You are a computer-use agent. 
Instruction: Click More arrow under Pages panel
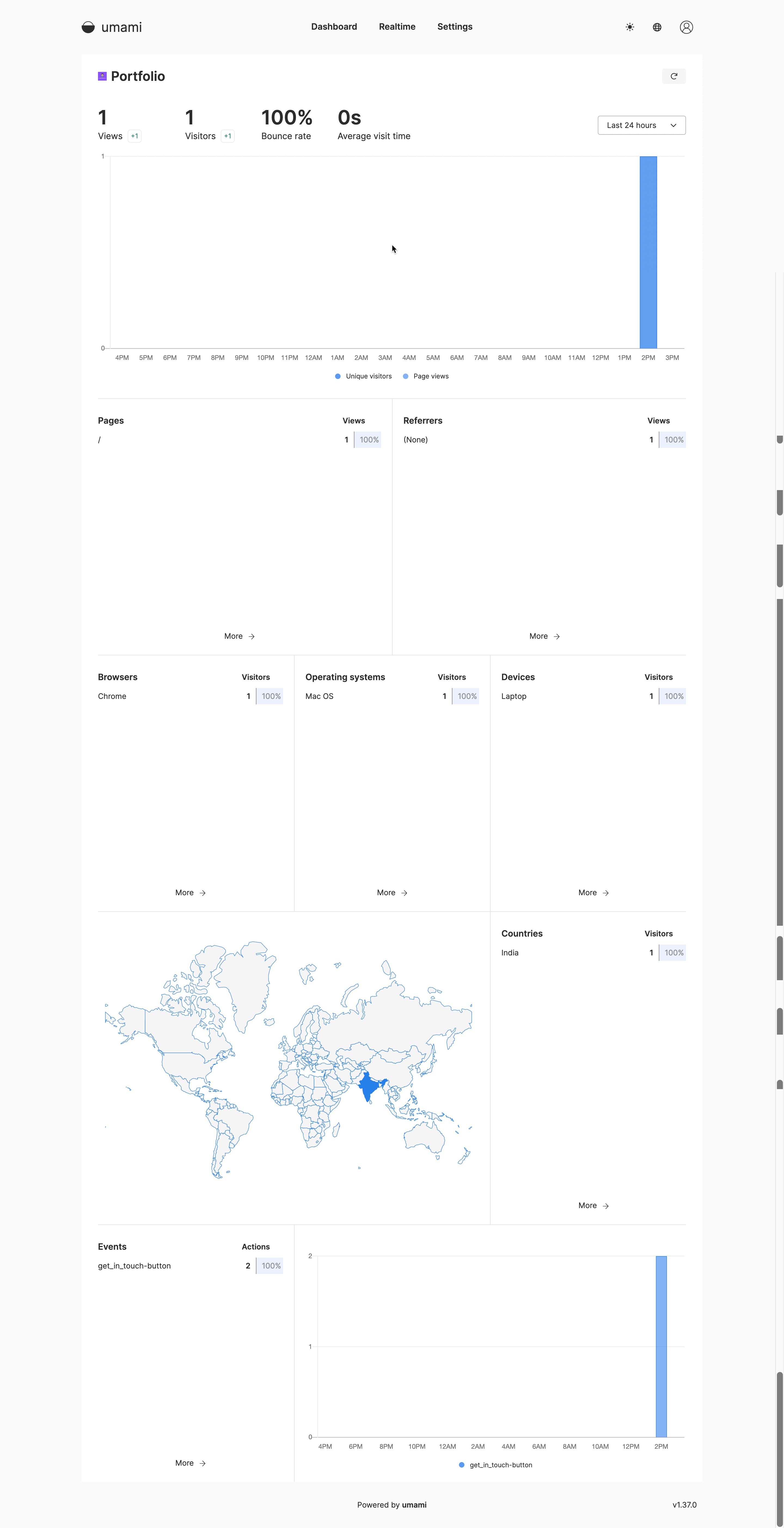(239, 636)
